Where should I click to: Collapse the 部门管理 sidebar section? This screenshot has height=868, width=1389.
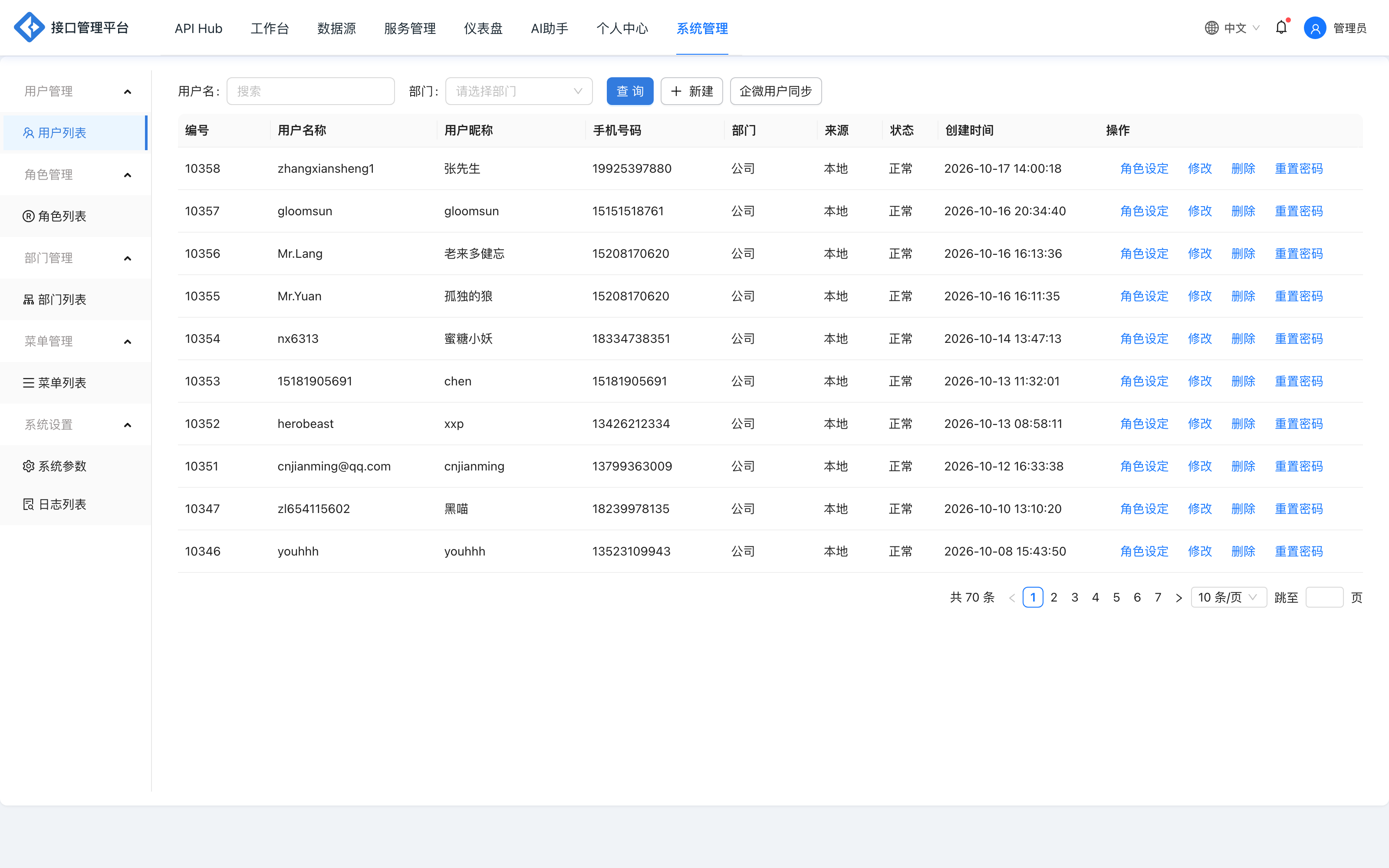[128, 258]
